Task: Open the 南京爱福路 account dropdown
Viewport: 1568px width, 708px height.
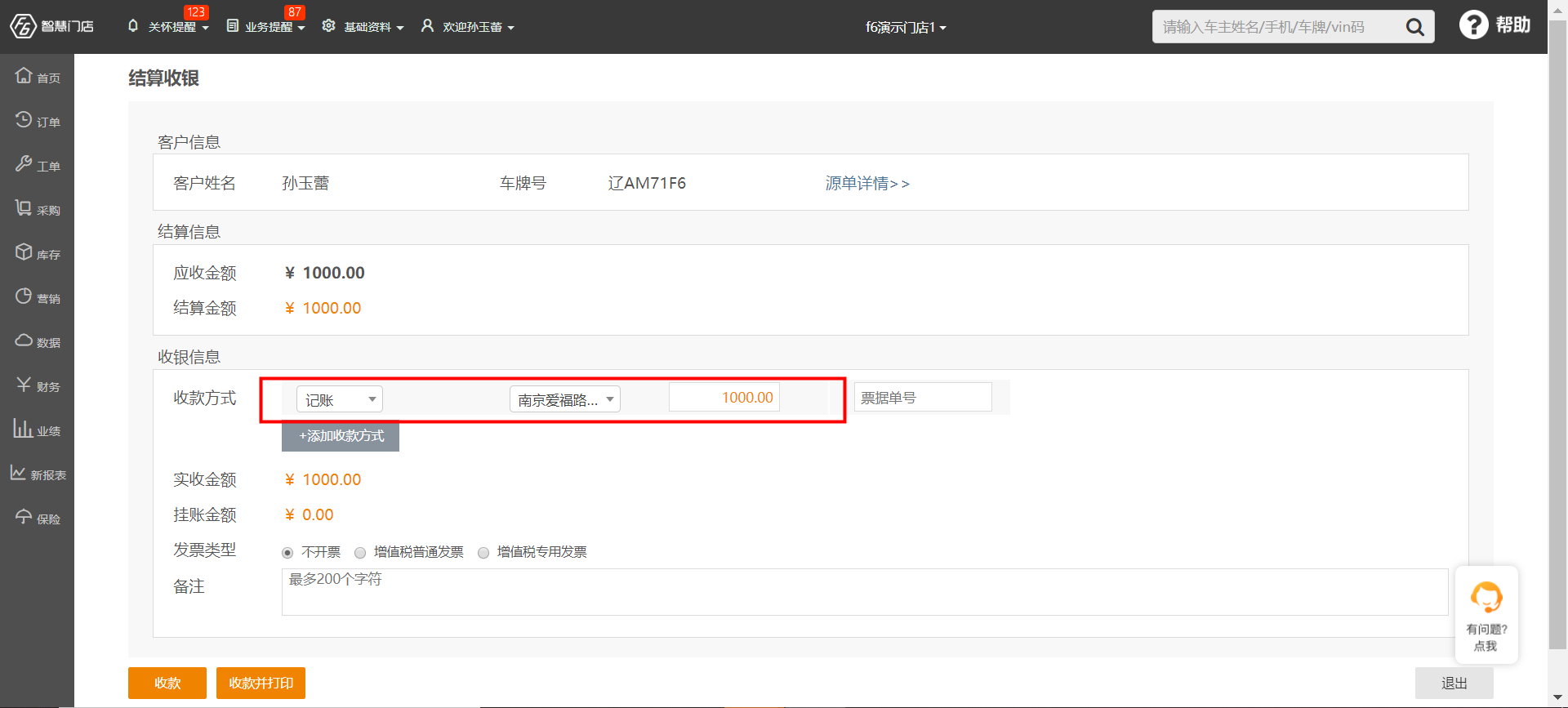Action: (565, 399)
